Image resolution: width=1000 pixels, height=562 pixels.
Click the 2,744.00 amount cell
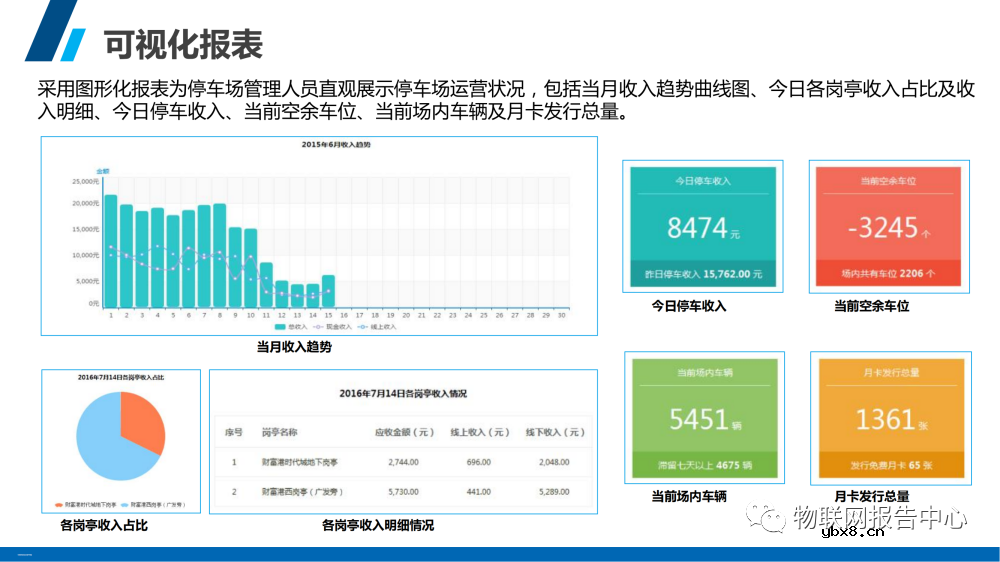(404, 462)
